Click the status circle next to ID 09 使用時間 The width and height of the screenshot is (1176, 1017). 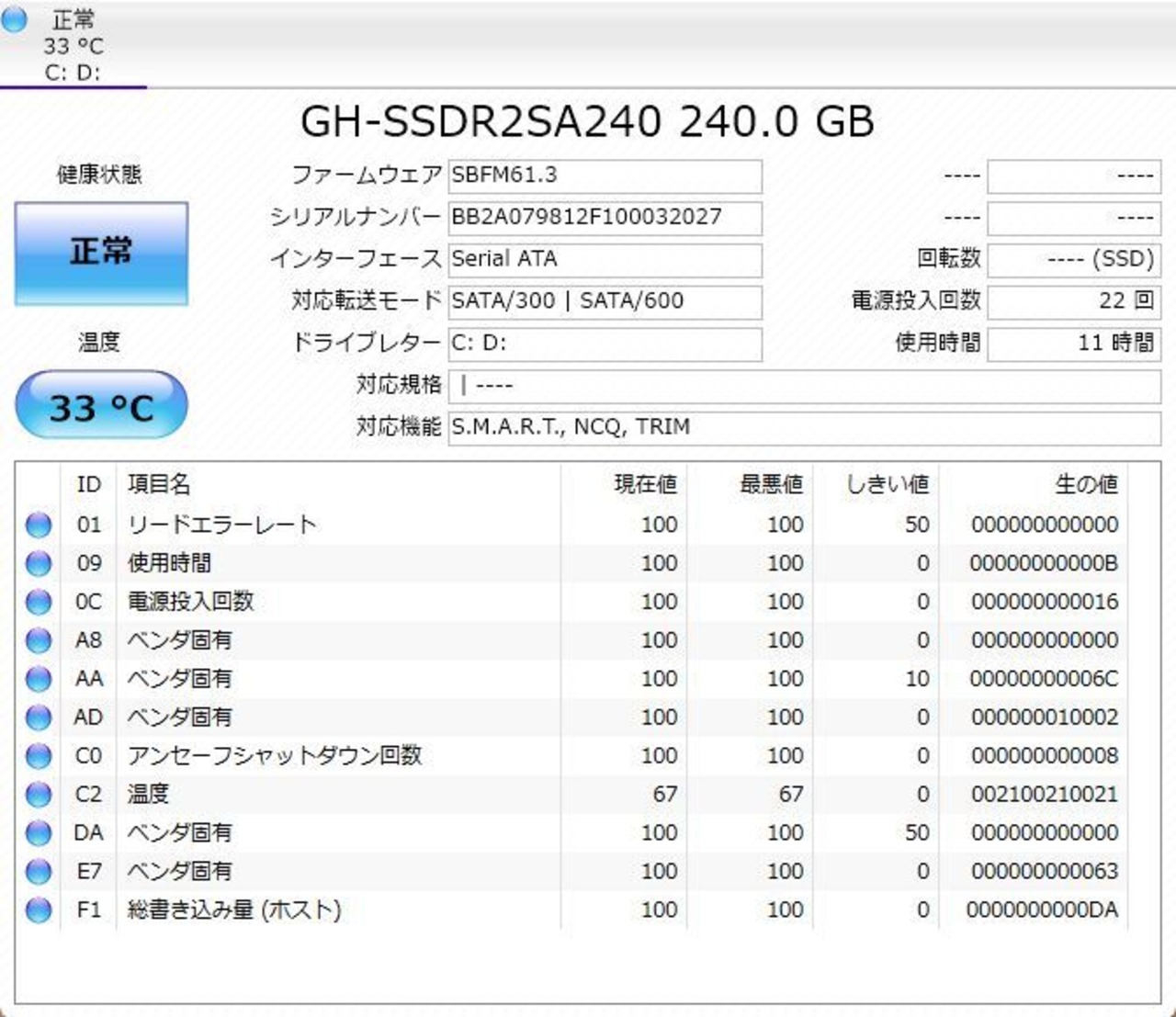tap(39, 563)
